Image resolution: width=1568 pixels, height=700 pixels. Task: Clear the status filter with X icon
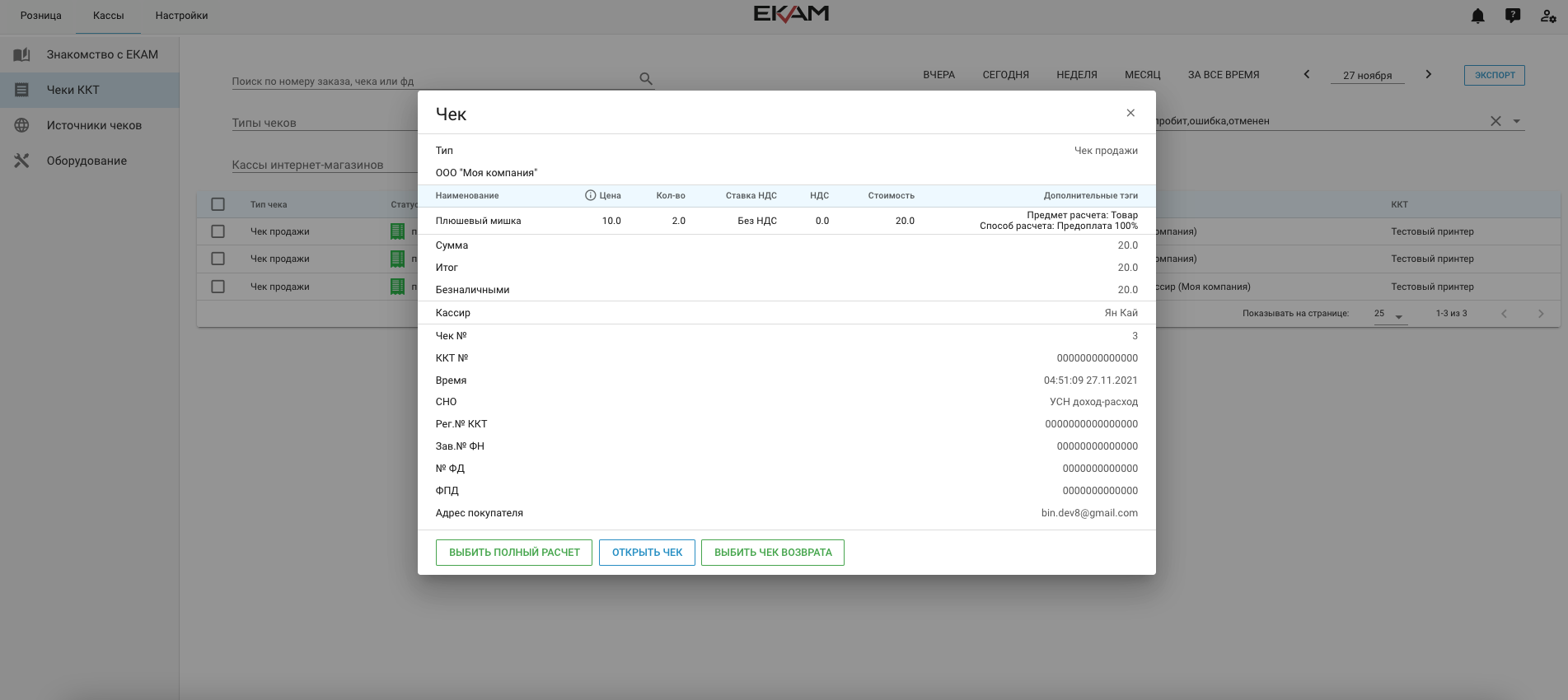point(1495,121)
